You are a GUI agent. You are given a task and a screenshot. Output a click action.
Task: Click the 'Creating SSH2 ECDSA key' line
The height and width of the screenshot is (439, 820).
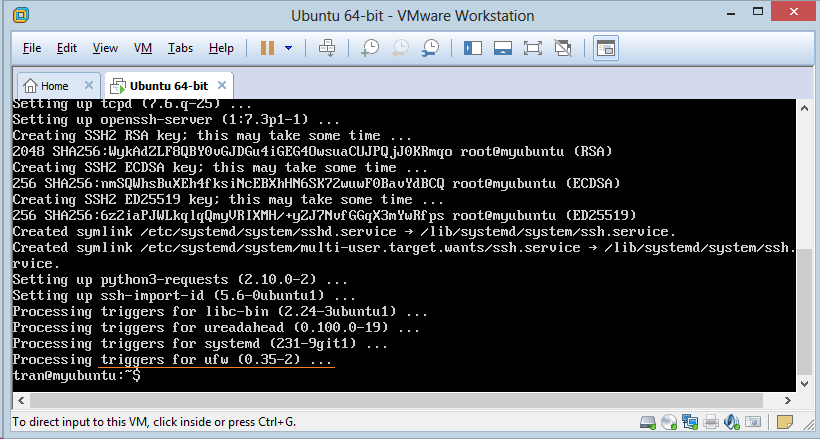point(220,167)
